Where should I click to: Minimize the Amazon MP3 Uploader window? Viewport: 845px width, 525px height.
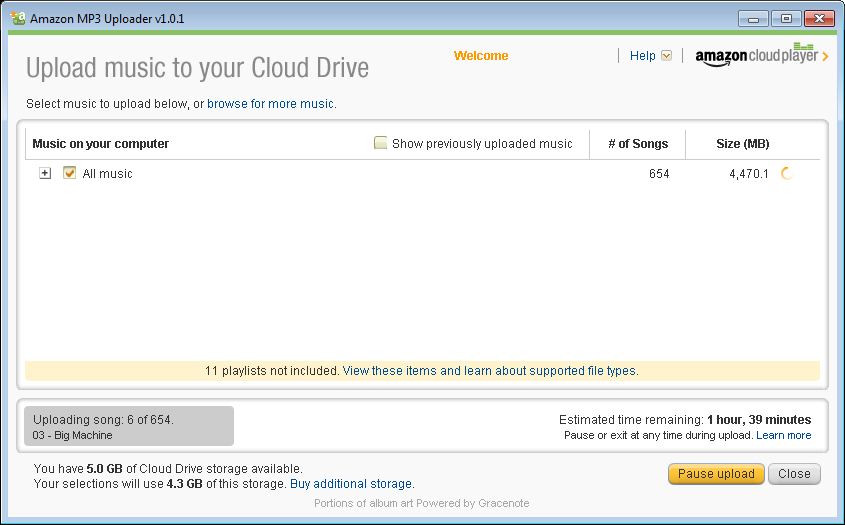click(753, 19)
